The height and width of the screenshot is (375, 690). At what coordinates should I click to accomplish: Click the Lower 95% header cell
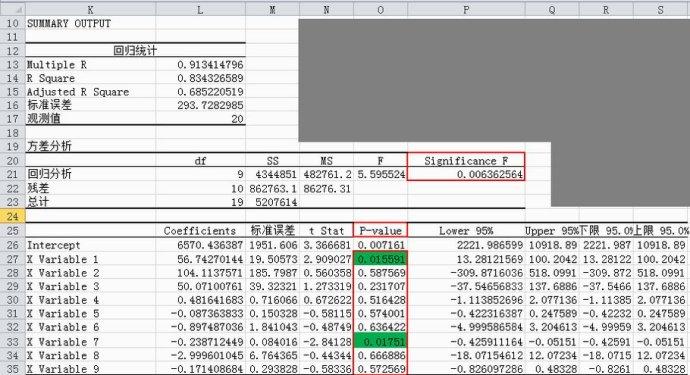click(466, 231)
